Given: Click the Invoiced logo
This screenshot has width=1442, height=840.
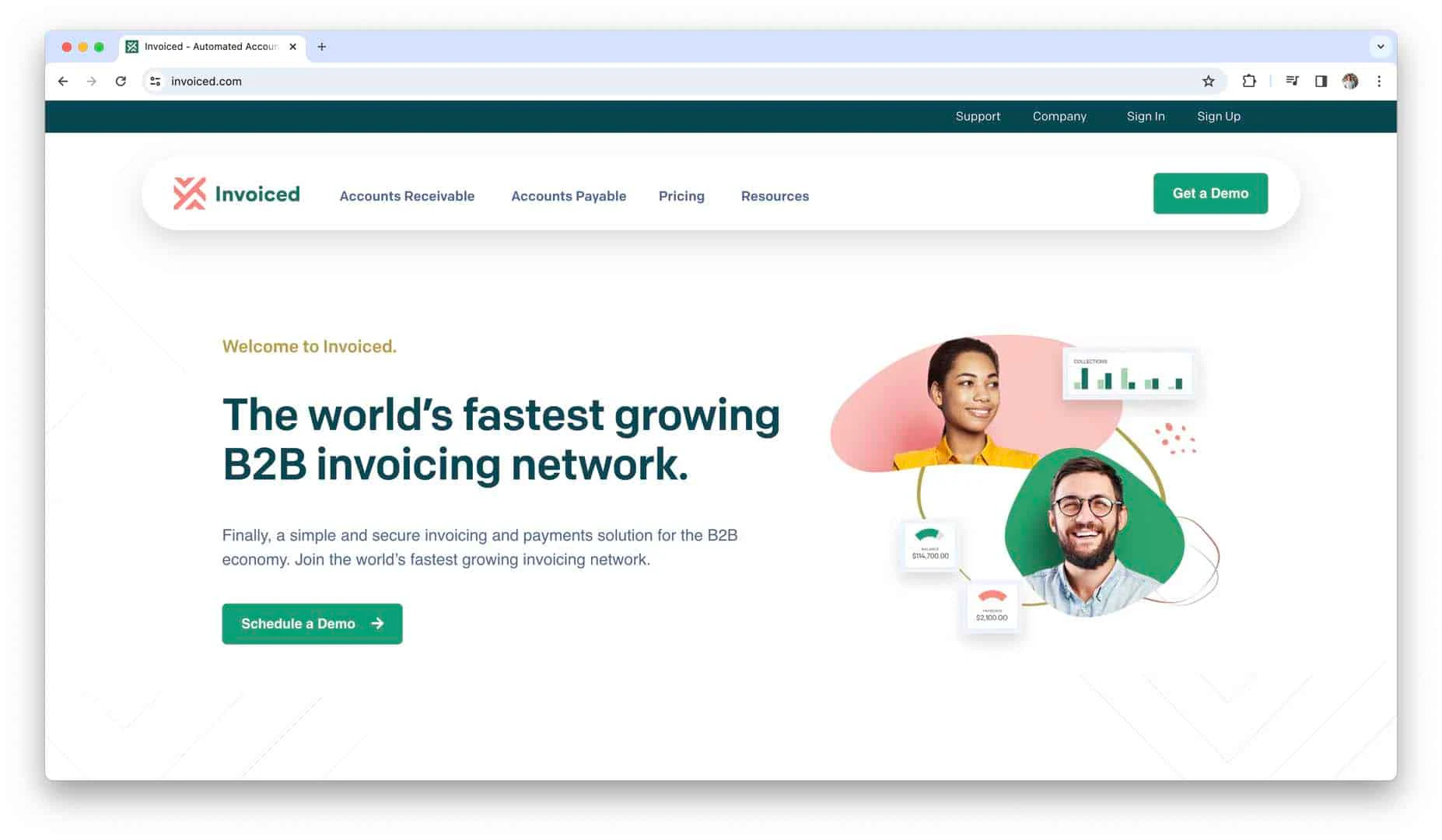Looking at the screenshot, I should click(x=236, y=194).
